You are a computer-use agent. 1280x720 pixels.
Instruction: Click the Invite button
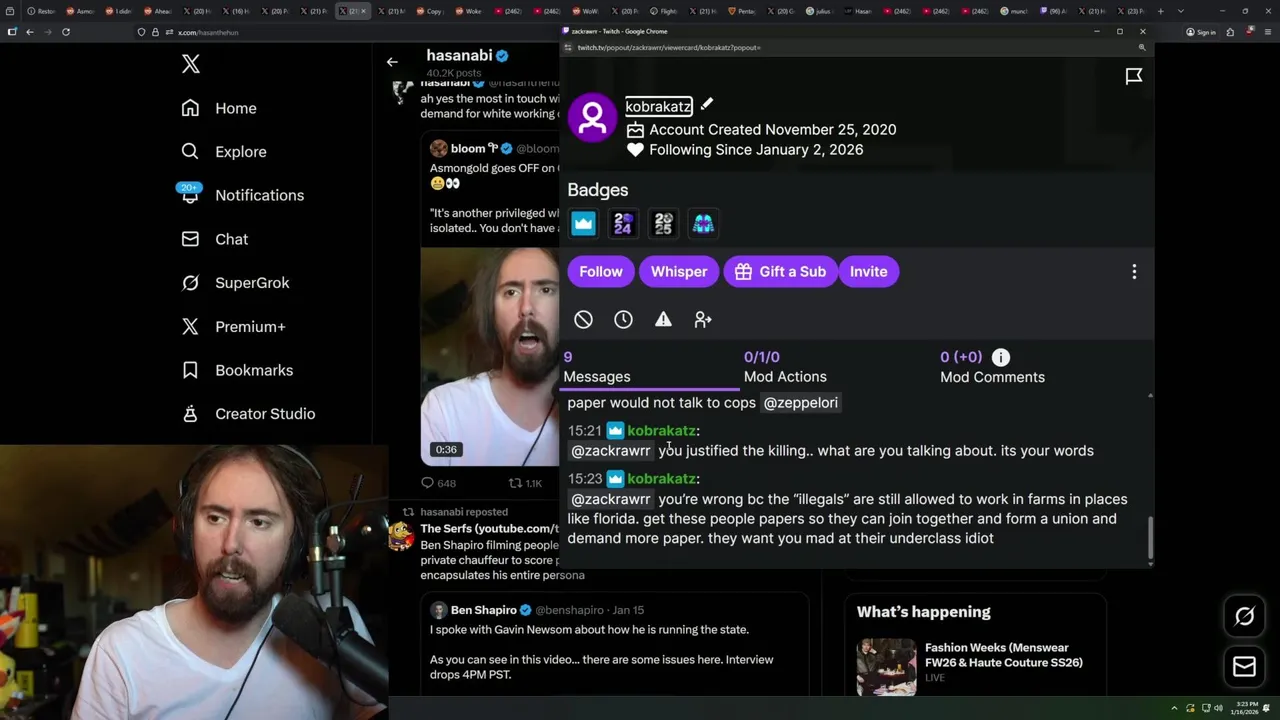coord(868,272)
